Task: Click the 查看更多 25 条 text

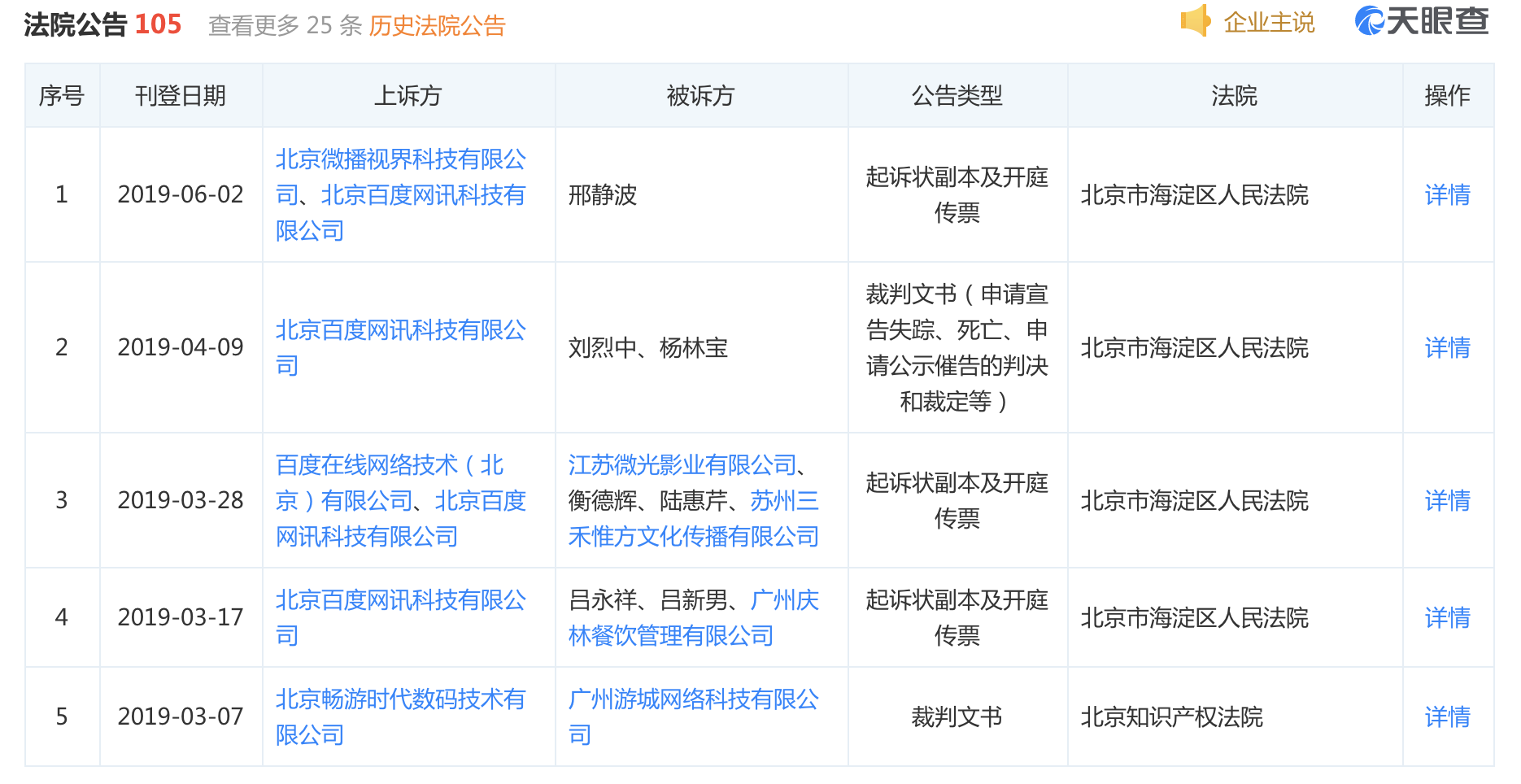Action: [x=285, y=26]
